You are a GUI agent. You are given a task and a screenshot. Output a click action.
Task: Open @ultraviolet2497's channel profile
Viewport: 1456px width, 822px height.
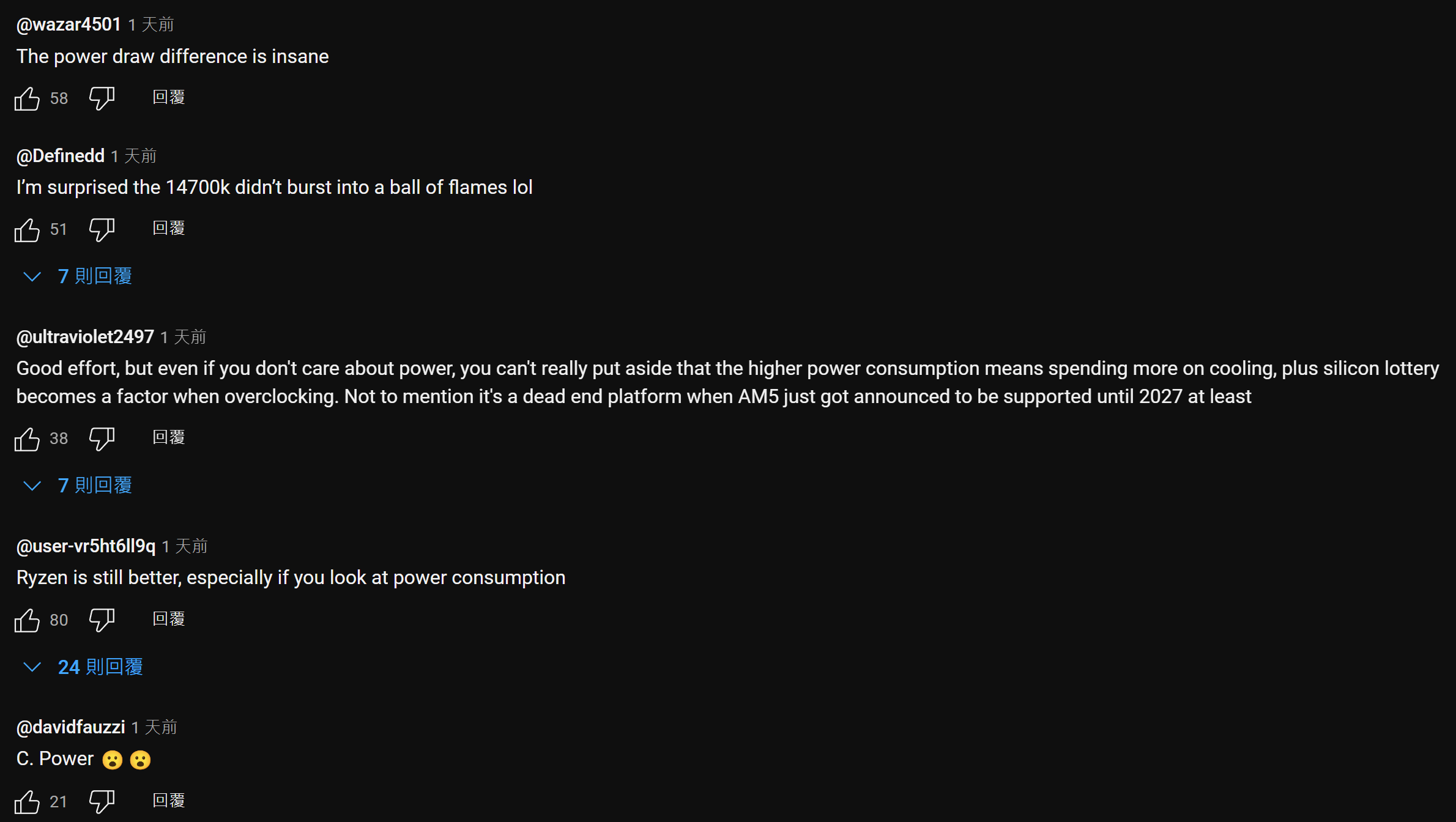tap(85, 337)
